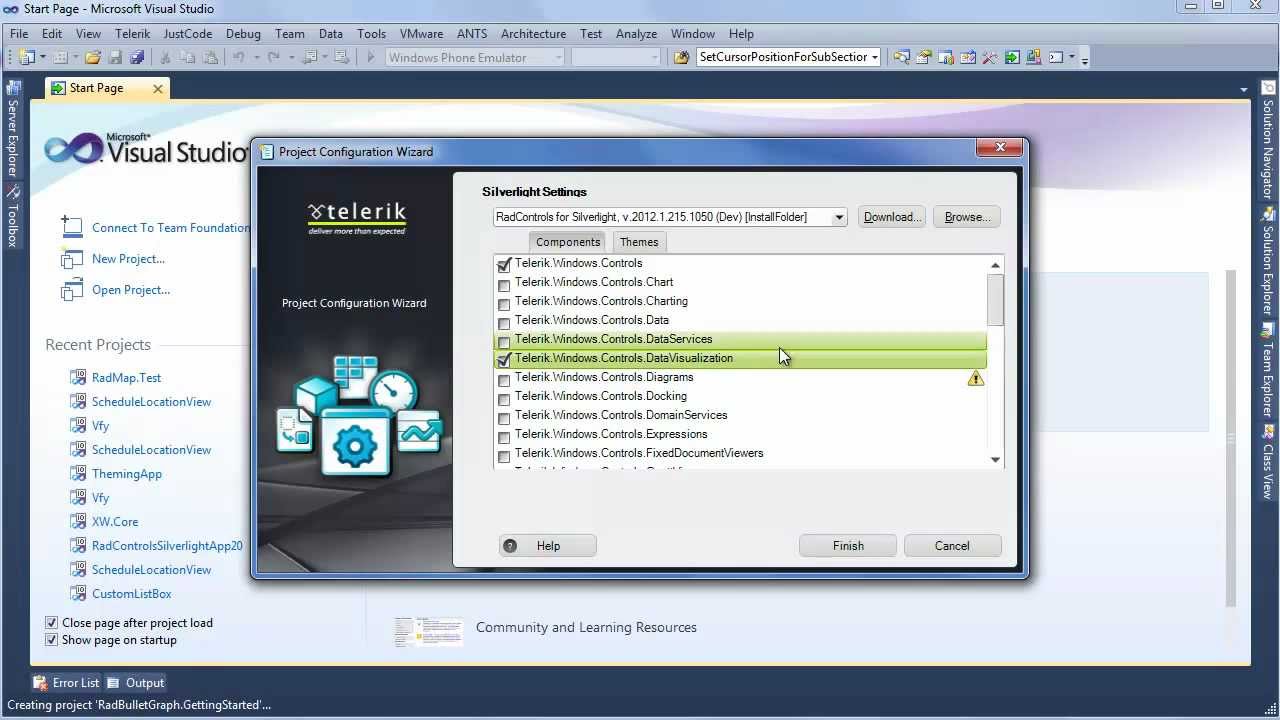This screenshot has width=1280, height=720.
Task: Open Windows Phone Emulator target dropdown
Action: 558,57
